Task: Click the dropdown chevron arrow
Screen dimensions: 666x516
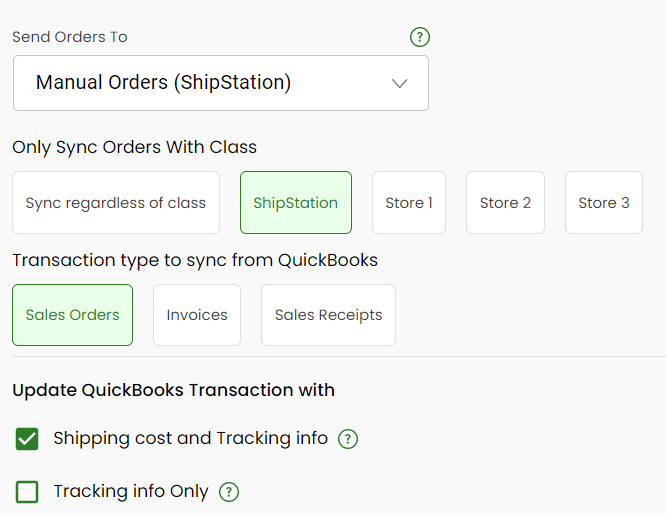Action: coord(399,83)
